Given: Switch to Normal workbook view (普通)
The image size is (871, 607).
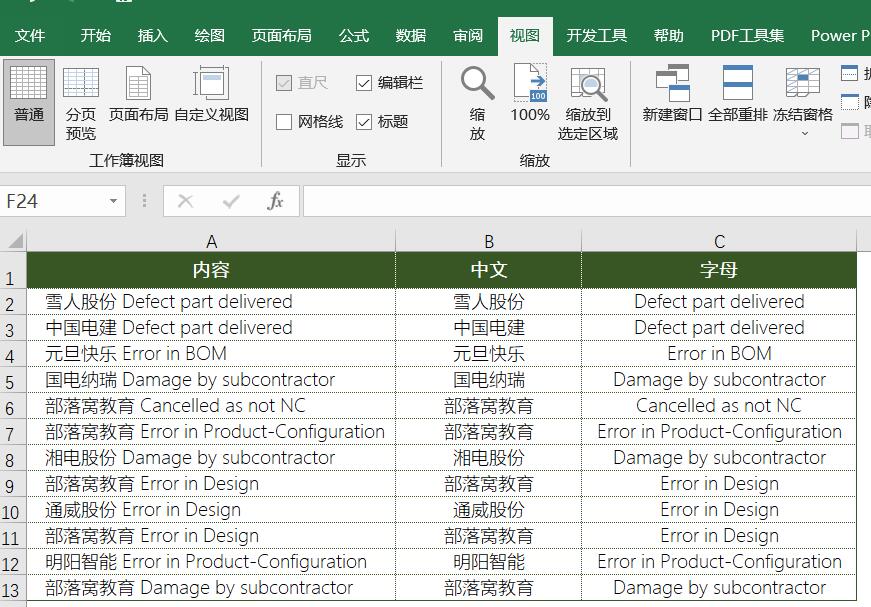Looking at the screenshot, I should 29,102.
